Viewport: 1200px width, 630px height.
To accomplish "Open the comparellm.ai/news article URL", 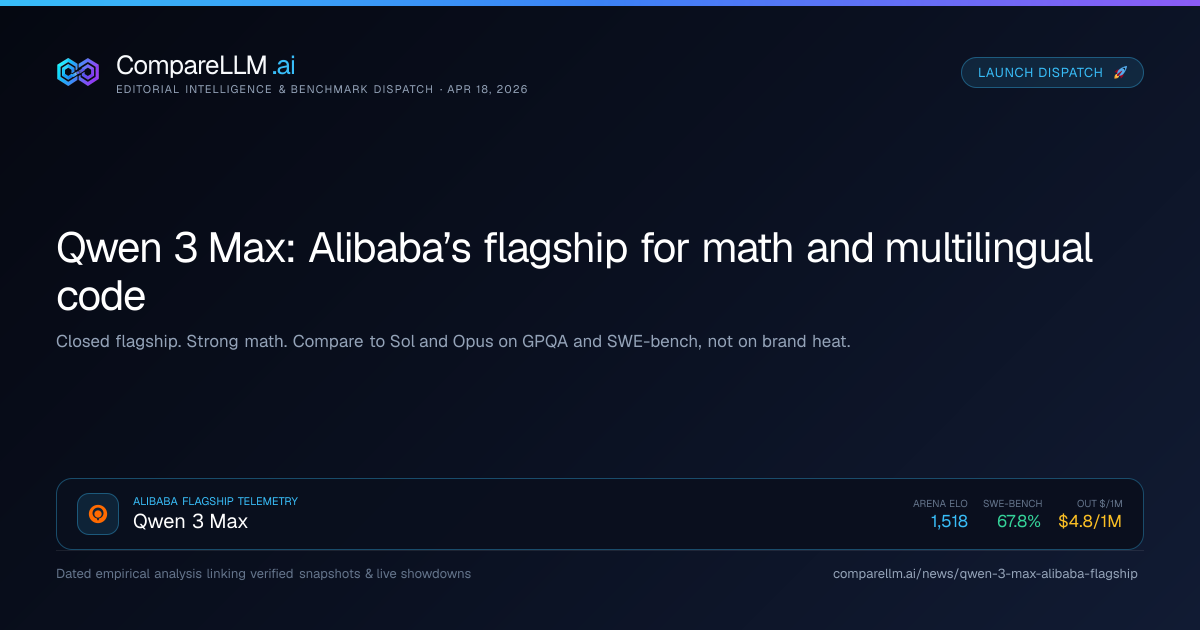I will click(985, 574).
